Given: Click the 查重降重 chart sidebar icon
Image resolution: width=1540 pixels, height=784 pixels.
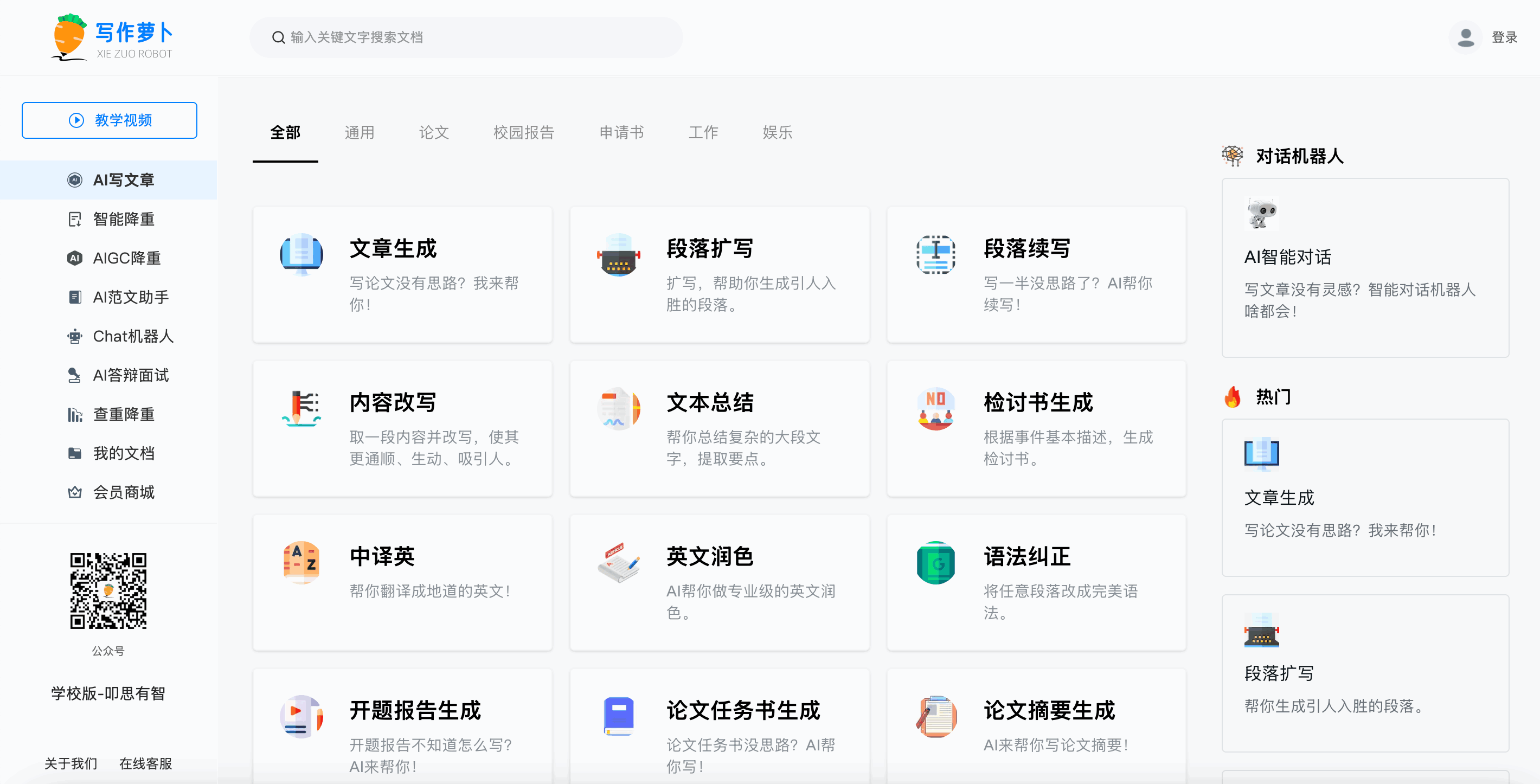Looking at the screenshot, I should (x=74, y=414).
